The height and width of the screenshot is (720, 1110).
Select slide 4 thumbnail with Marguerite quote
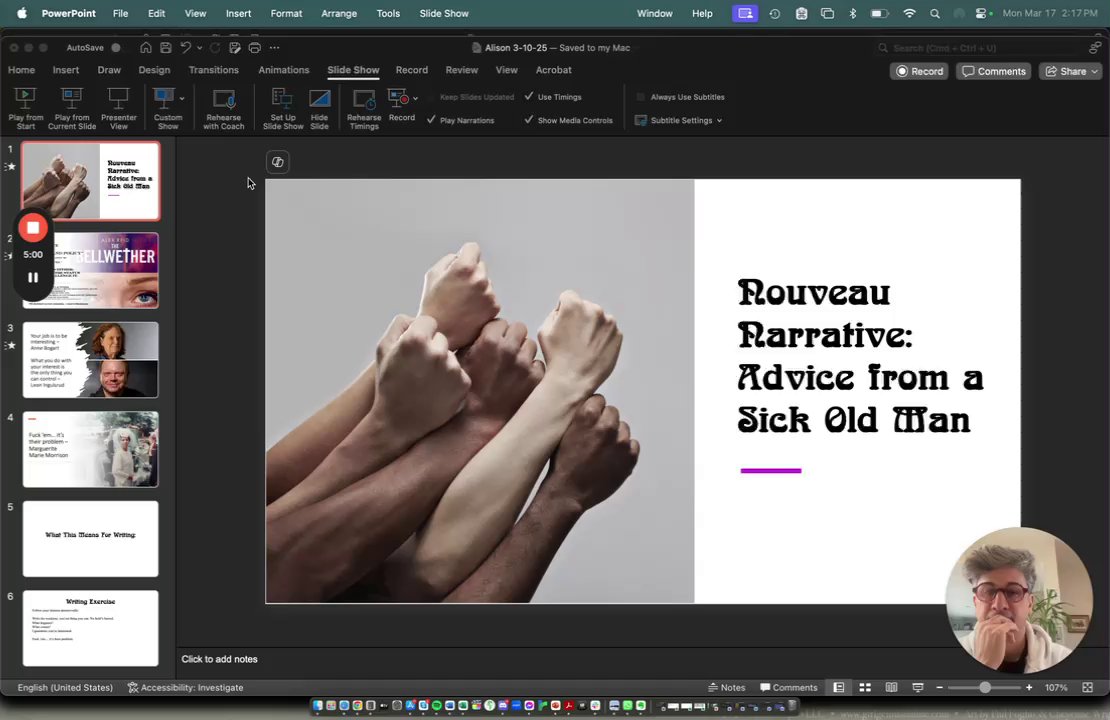point(90,450)
